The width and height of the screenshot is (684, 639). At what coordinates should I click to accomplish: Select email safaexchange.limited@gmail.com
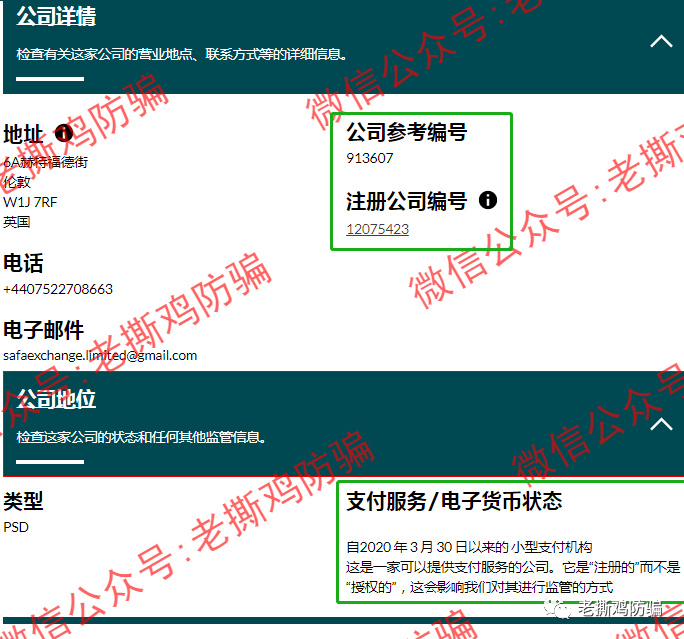pos(100,355)
